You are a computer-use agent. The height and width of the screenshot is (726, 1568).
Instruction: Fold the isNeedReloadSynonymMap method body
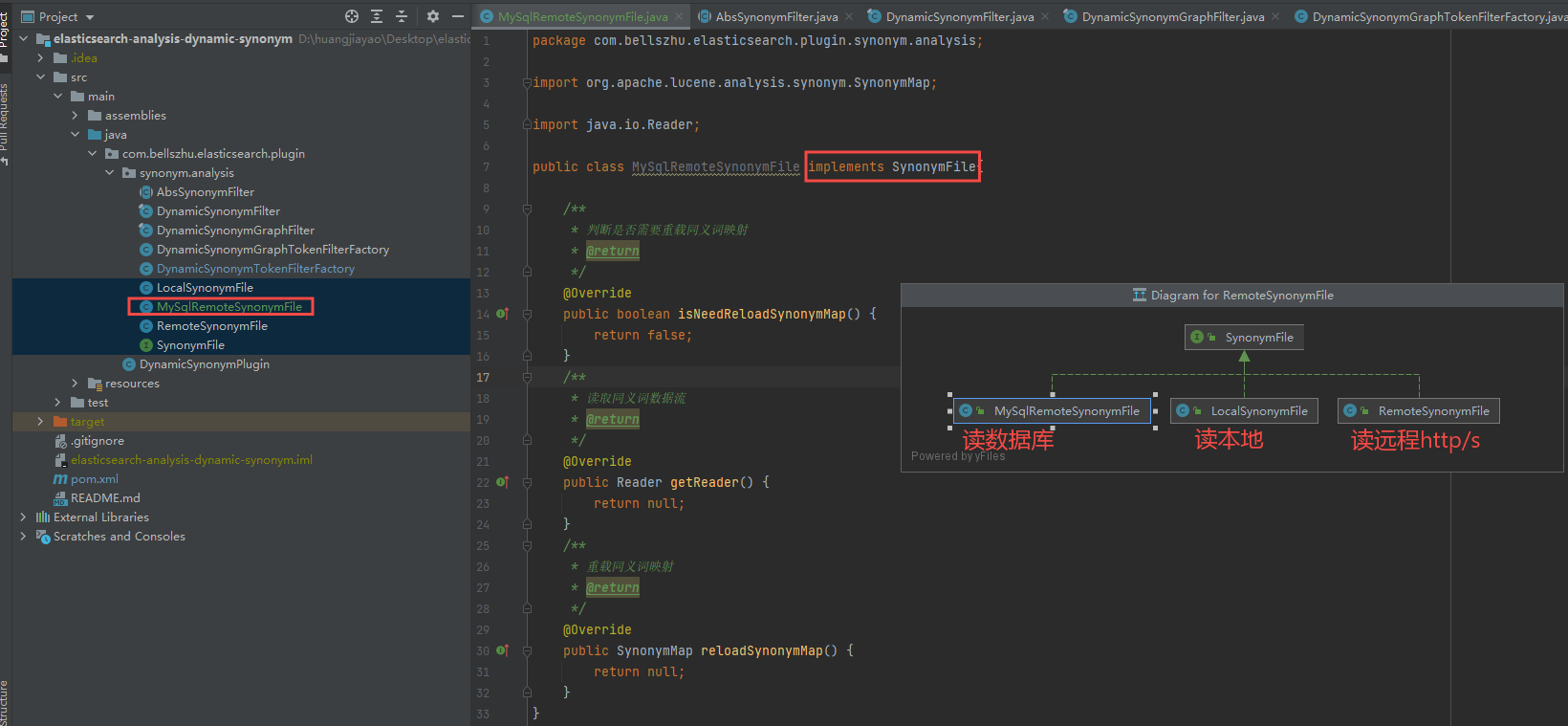click(x=527, y=314)
